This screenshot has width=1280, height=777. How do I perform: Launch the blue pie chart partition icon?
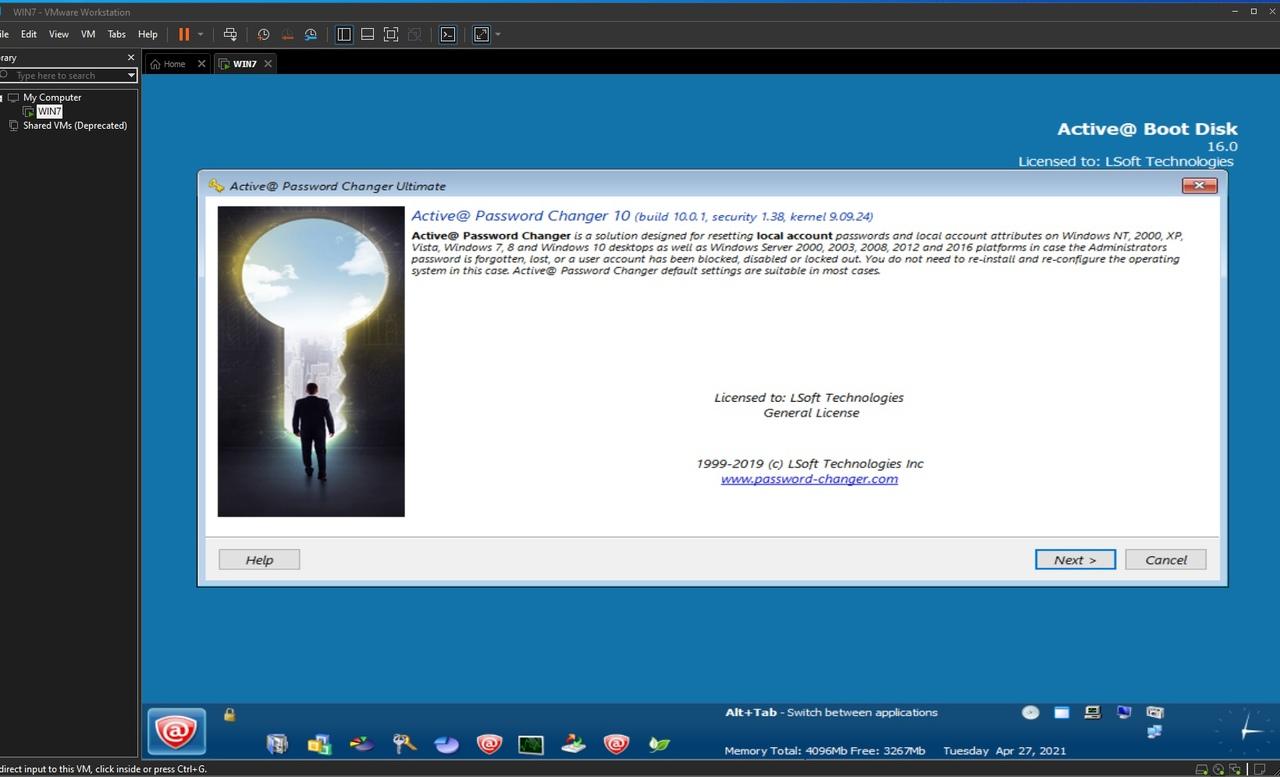coord(446,744)
